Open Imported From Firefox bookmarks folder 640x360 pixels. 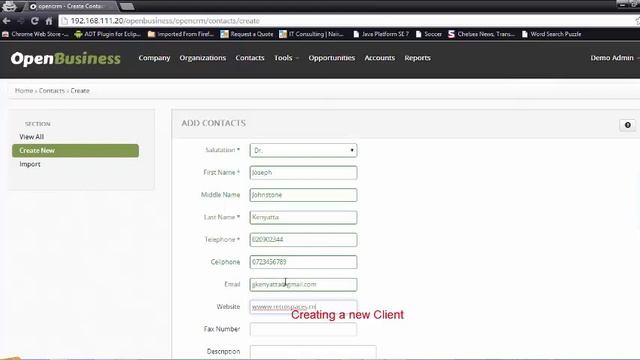(x=180, y=34)
